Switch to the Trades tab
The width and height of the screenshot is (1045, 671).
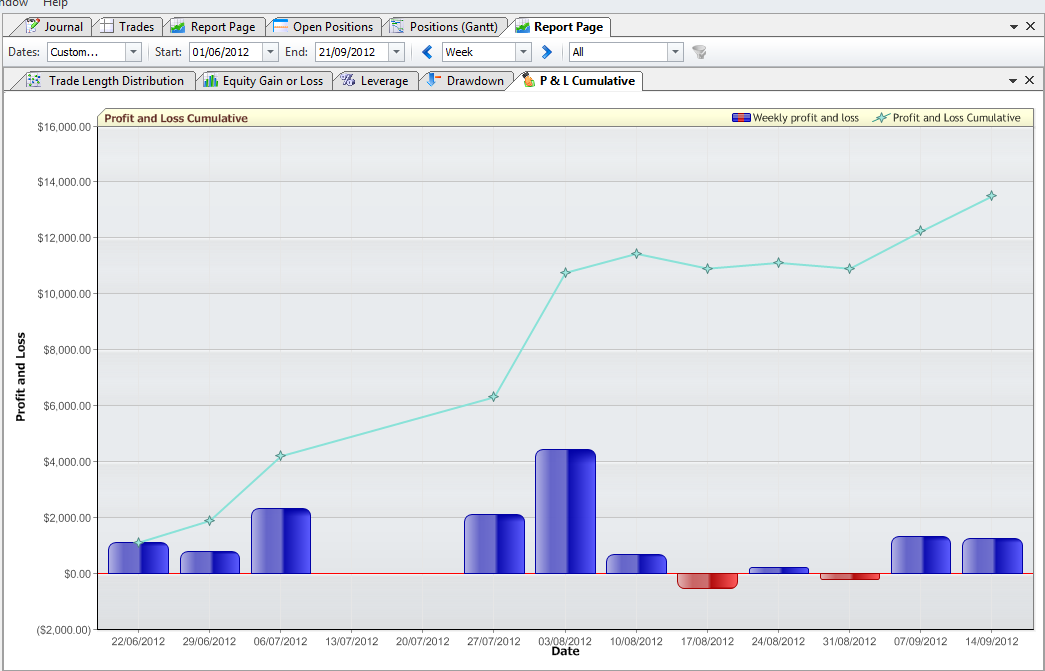(127, 27)
